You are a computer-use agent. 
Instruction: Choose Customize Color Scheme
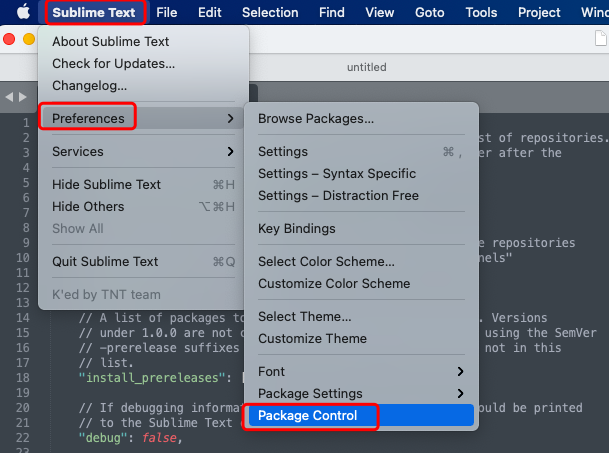361,283
